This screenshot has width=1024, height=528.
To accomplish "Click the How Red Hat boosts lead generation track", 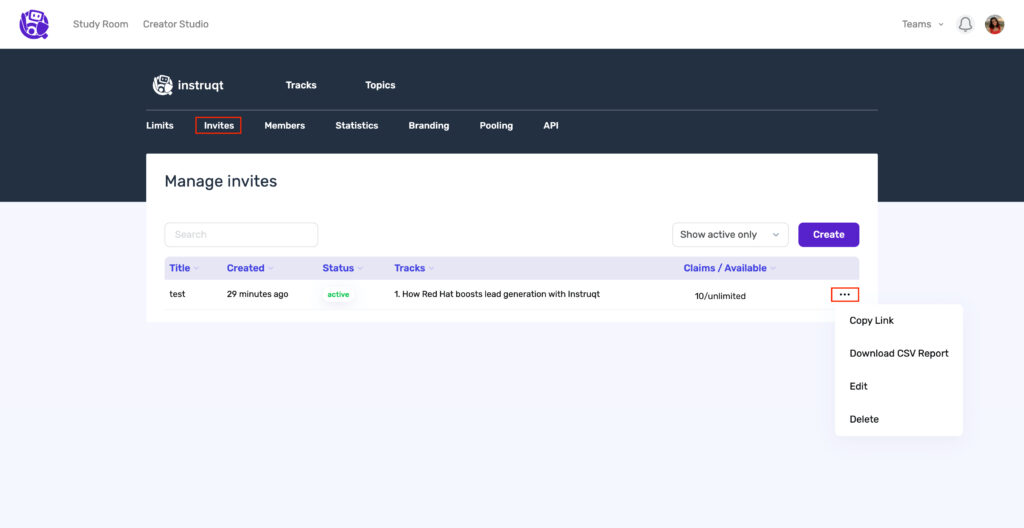I will (497, 294).
